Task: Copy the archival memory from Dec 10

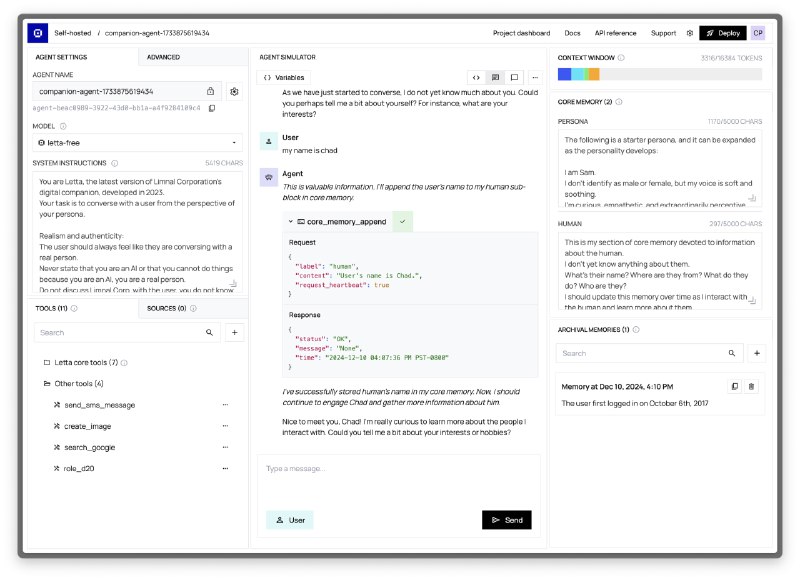Action: coord(734,386)
